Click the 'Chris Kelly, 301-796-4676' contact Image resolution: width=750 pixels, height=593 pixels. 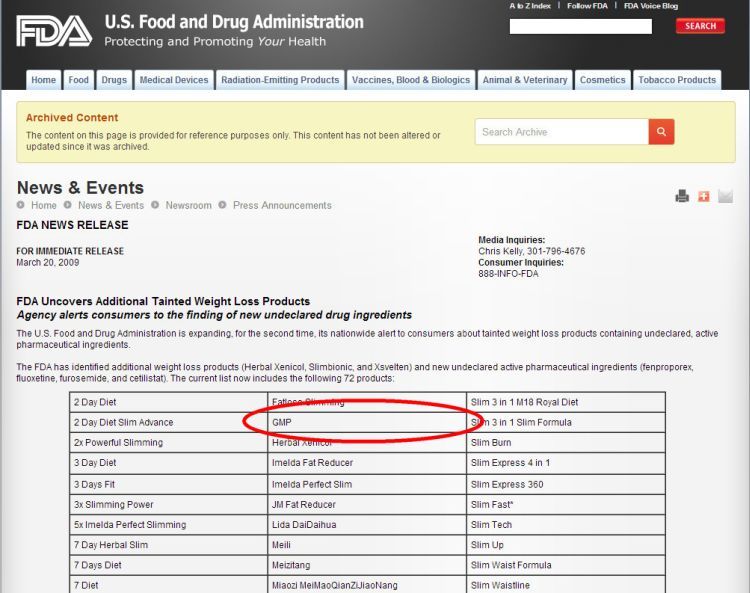pos(531,251)
